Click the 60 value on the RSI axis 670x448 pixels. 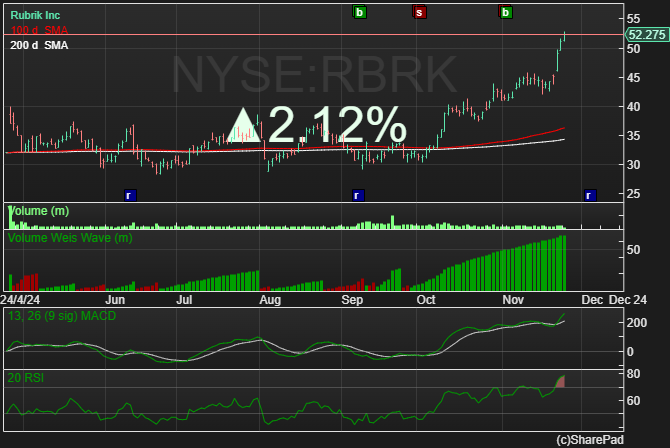(633, 401)
